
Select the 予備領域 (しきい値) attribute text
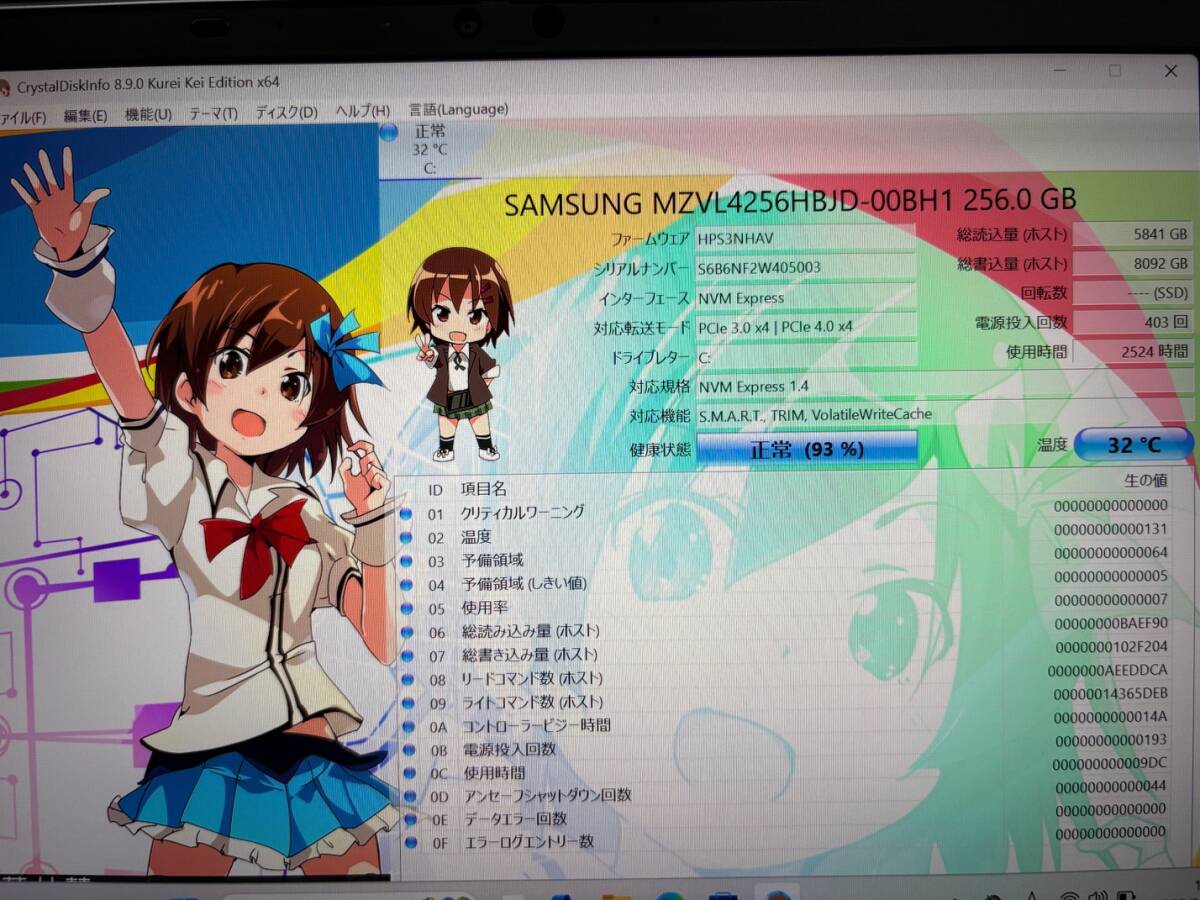point(523,583)
